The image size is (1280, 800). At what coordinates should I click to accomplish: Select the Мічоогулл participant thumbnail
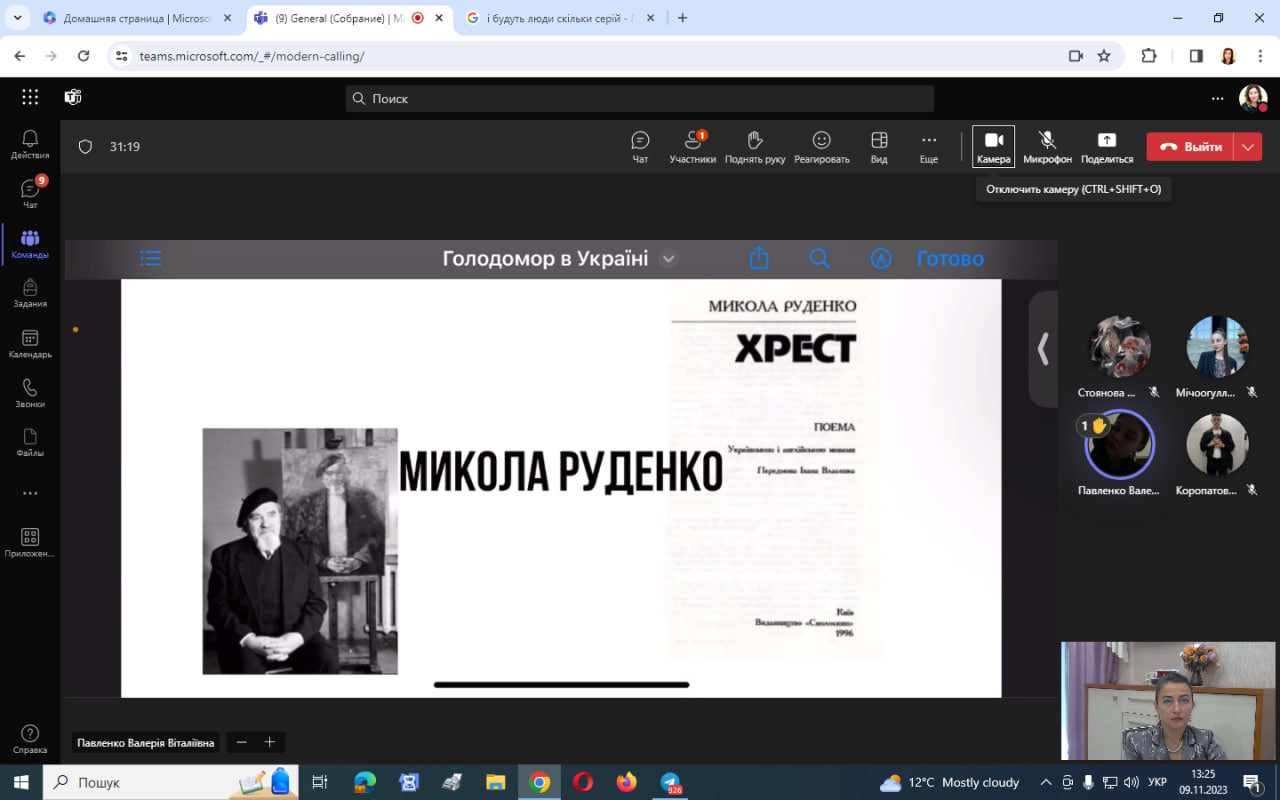1218,347
